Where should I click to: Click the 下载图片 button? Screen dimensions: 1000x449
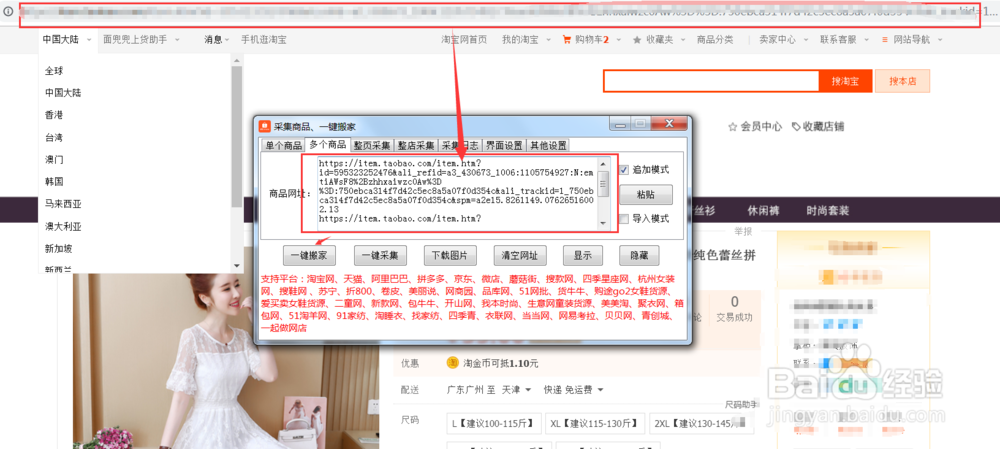pos(450,256)
